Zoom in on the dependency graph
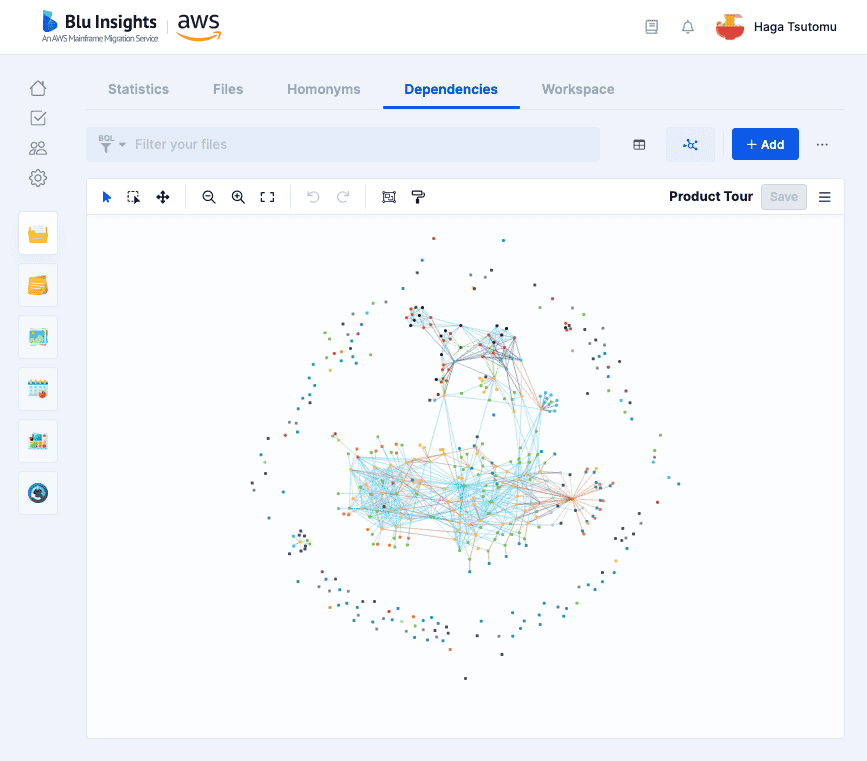The width and height of the screenshot is (867, 761). pyautogui.click(x=238, y=197)
